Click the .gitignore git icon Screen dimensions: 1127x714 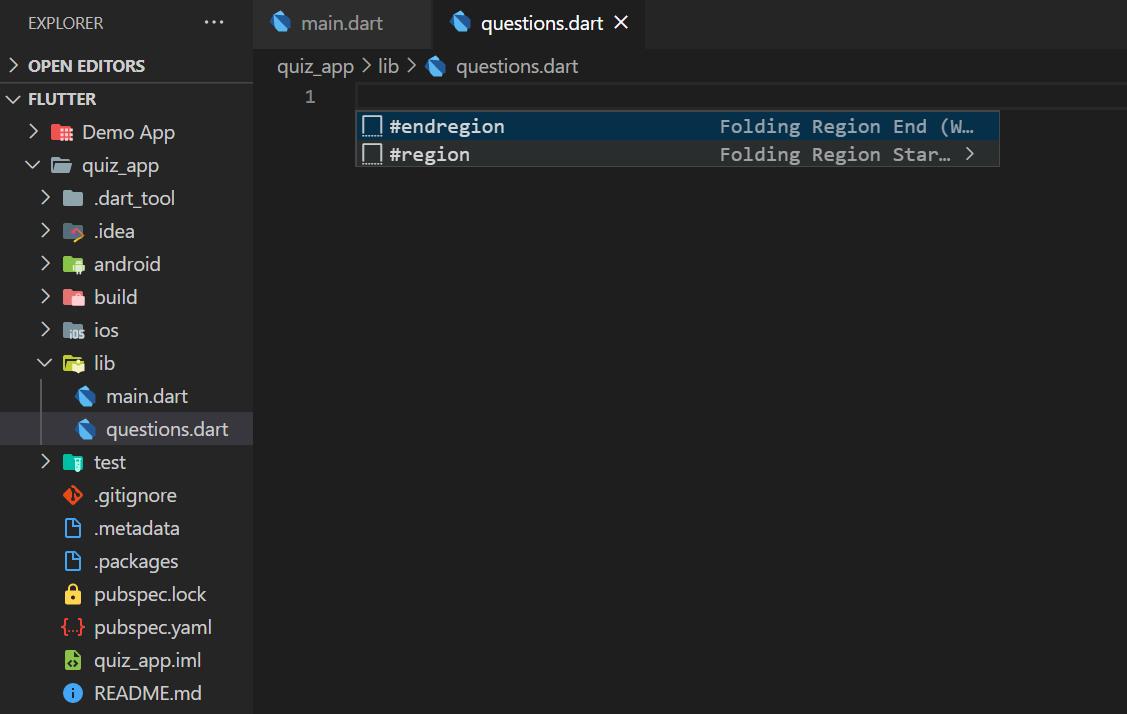tap(73, 496)
